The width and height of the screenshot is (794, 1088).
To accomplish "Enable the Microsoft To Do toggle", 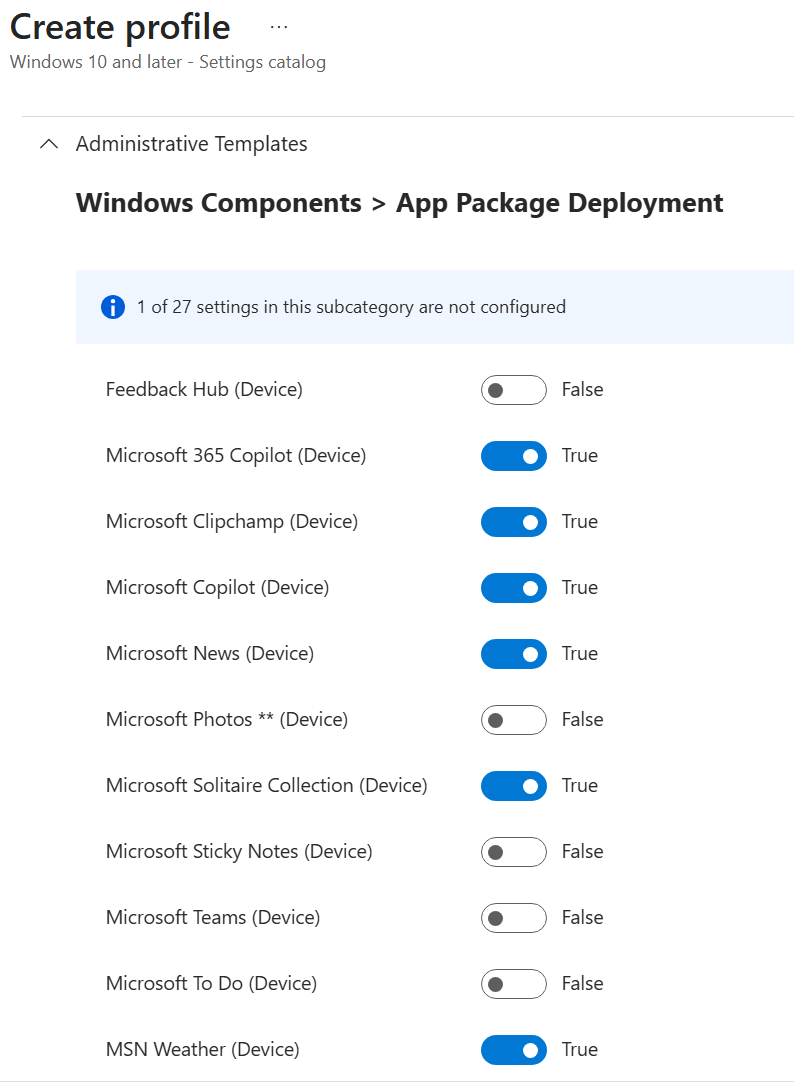I will click(513, 984).
